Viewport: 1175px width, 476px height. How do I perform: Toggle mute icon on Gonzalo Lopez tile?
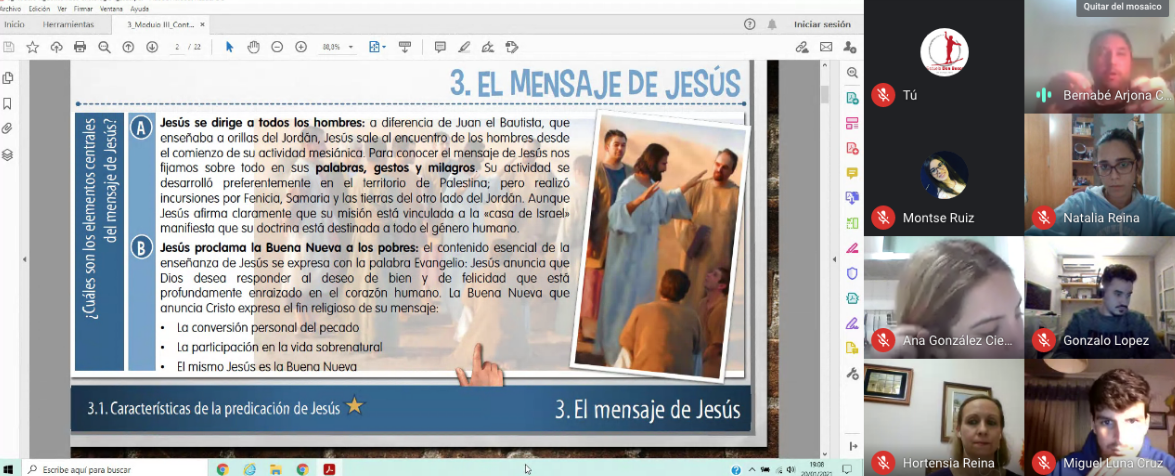pyautogui.click(x=1043, y=340)
